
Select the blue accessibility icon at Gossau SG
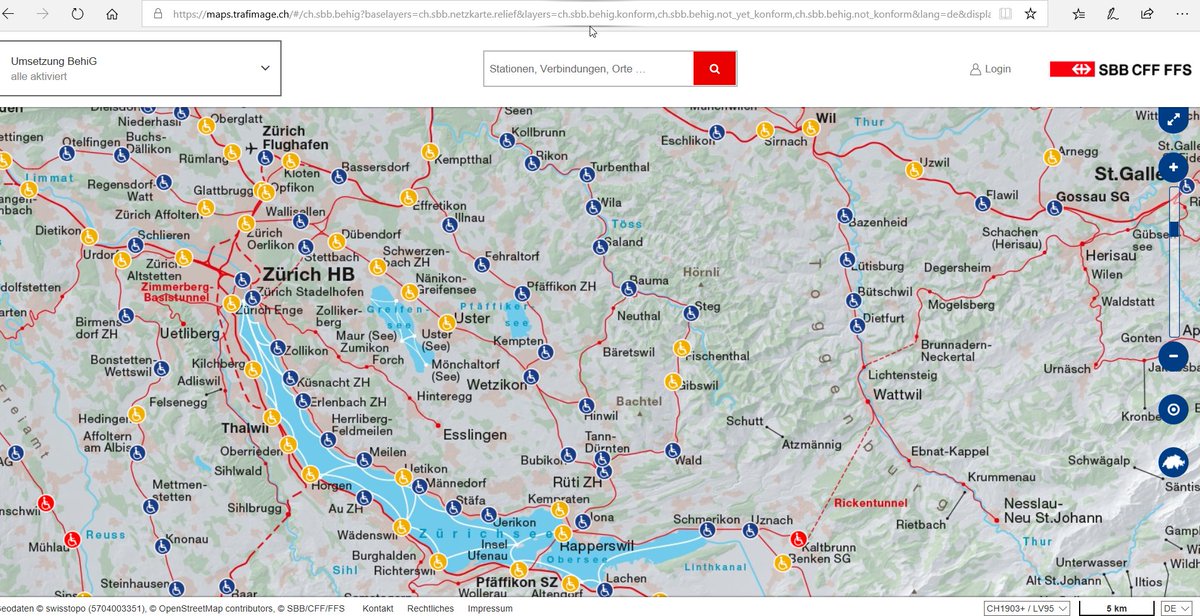[x=1054, y=209]
